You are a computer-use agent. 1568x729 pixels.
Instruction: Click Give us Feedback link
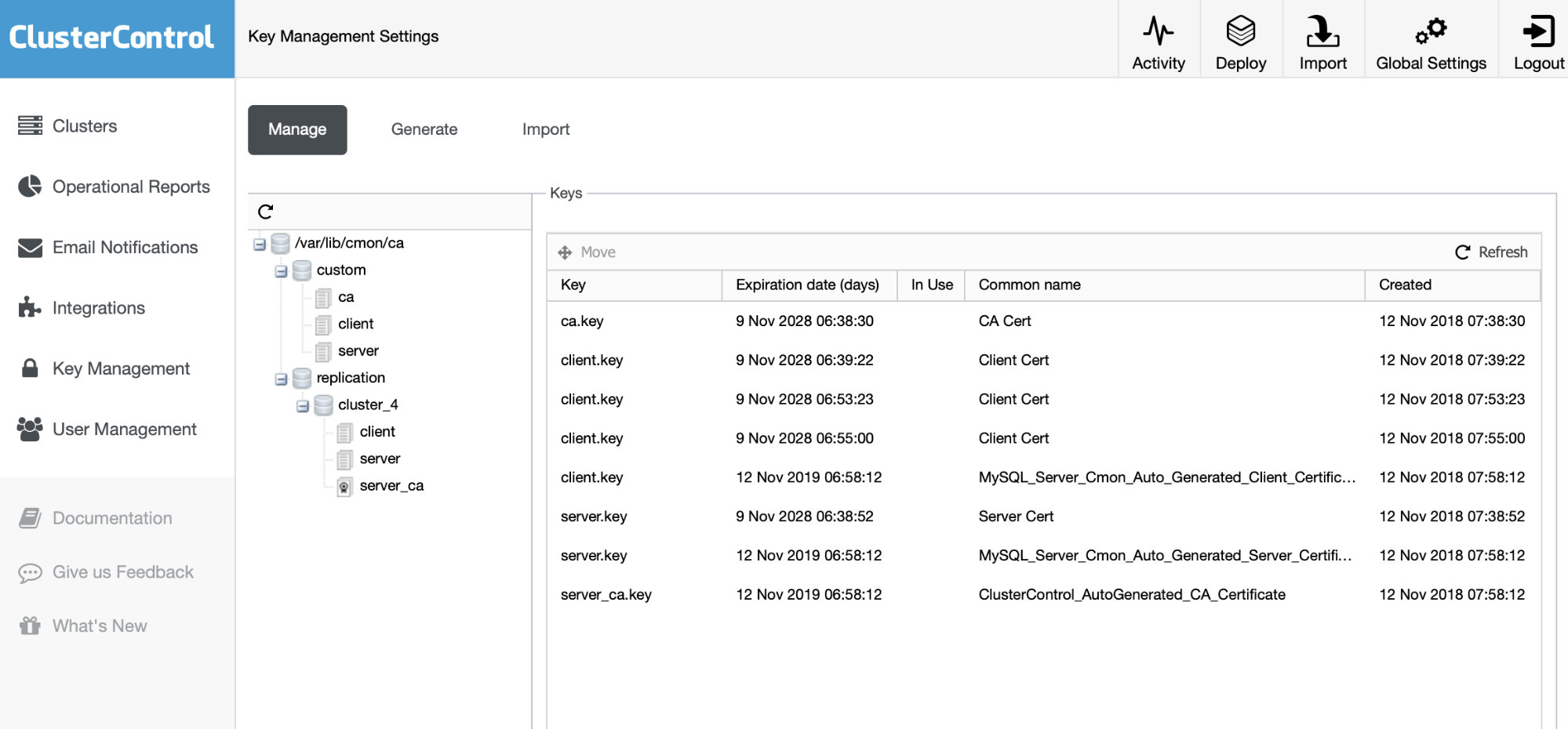123,572
